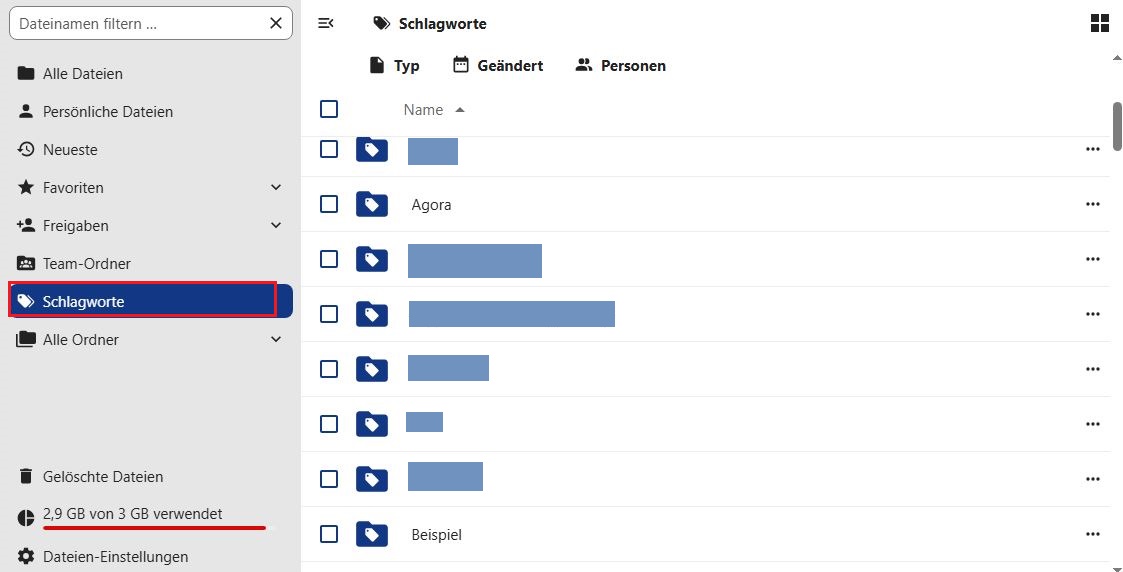Image resolution: width=1123 pixels, height=572 pixels.
Task: Check the Agora row checkbox
Action: click(x=329, y=204)
